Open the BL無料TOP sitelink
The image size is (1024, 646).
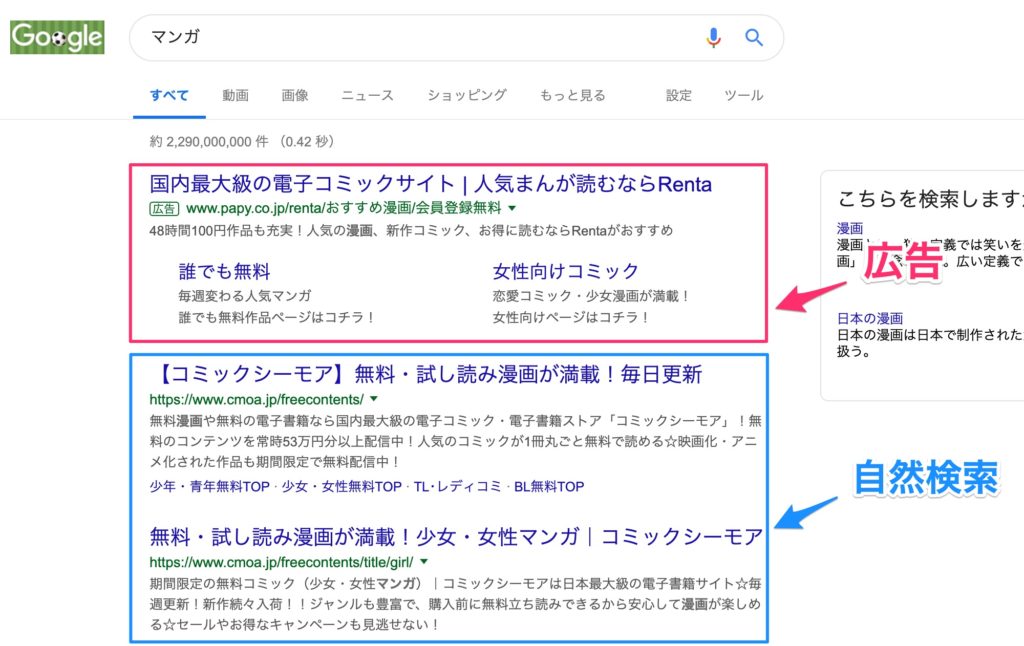[x=549, y=487]
